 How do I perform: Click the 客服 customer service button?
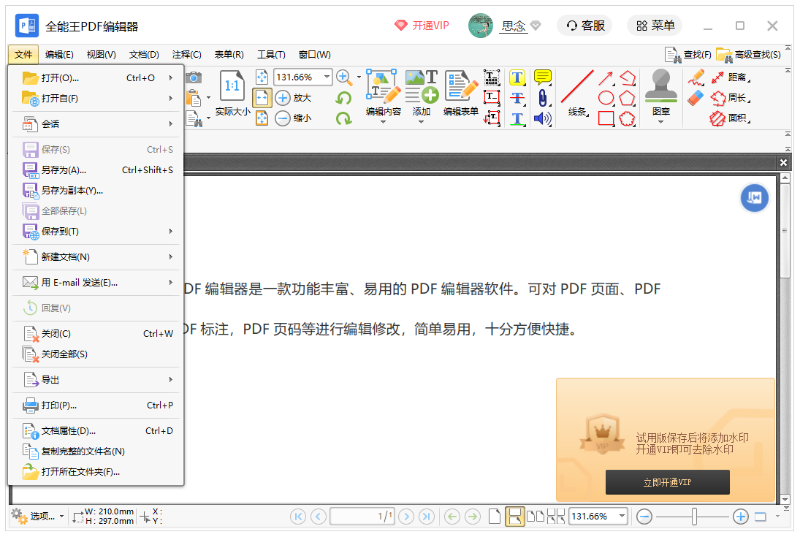tap(585, 26)
